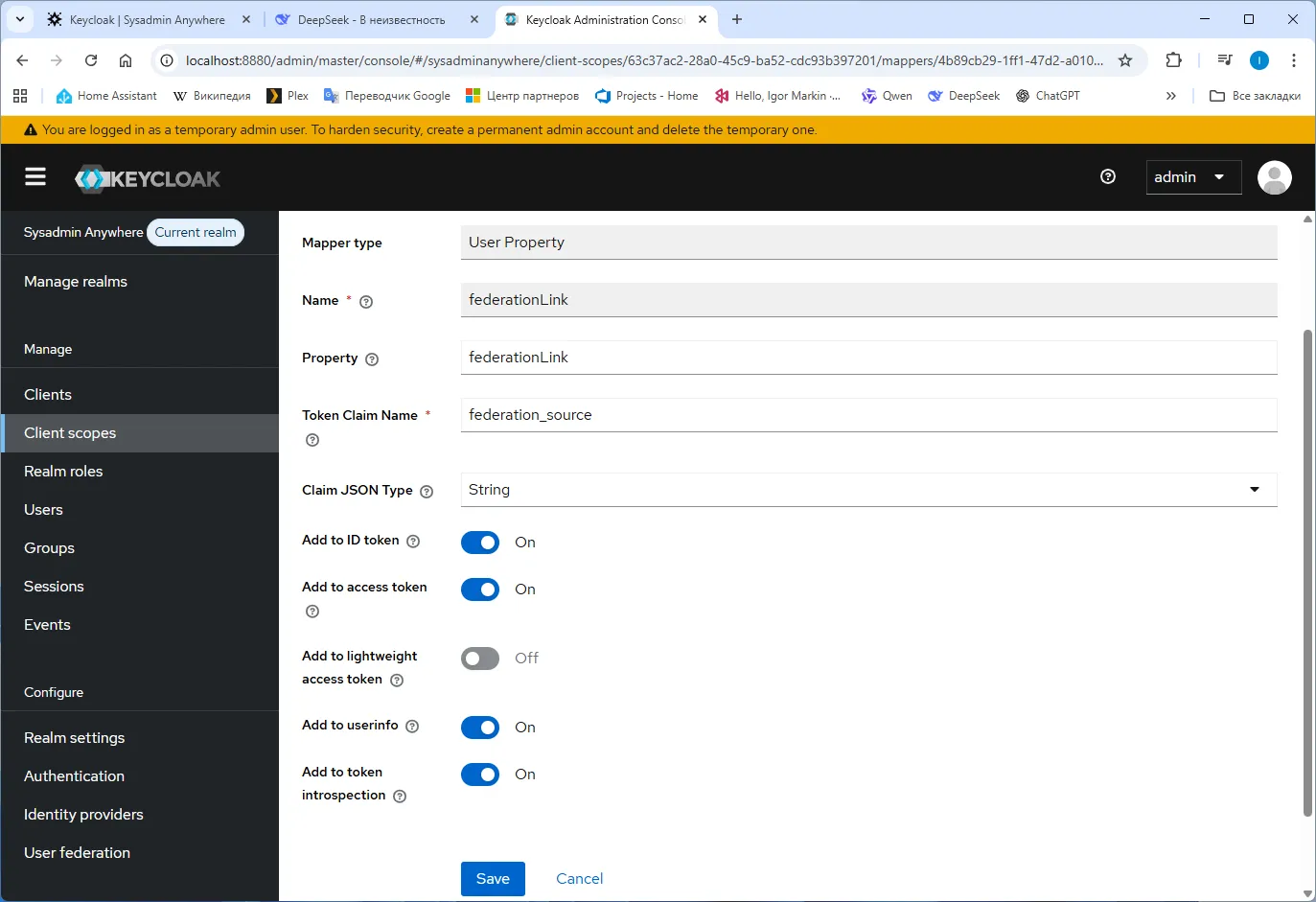Open help via header question mark icon
The width and height of the screenshot is (1316, 902).
(1108, 176)
